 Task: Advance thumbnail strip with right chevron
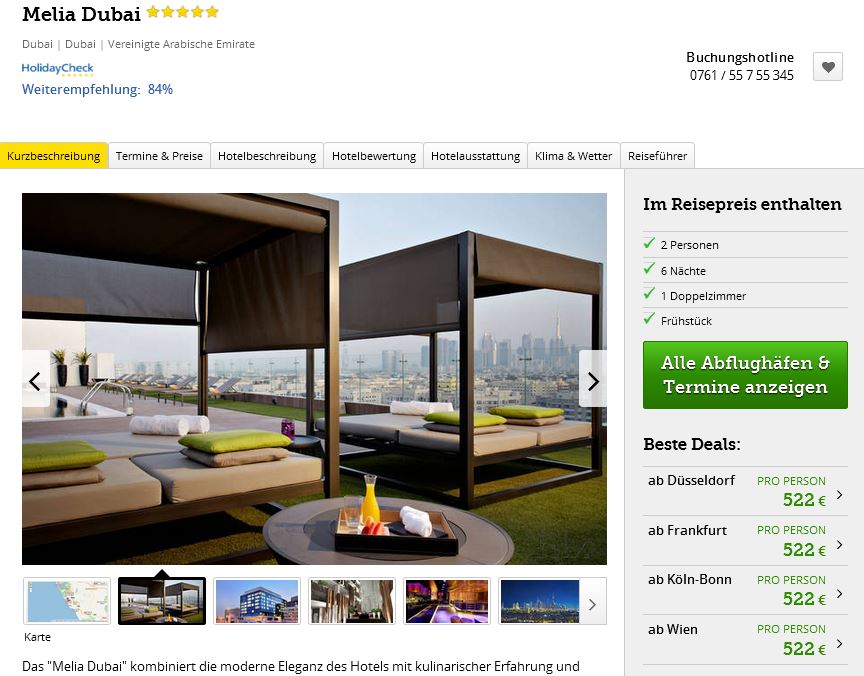coord(592,604)
